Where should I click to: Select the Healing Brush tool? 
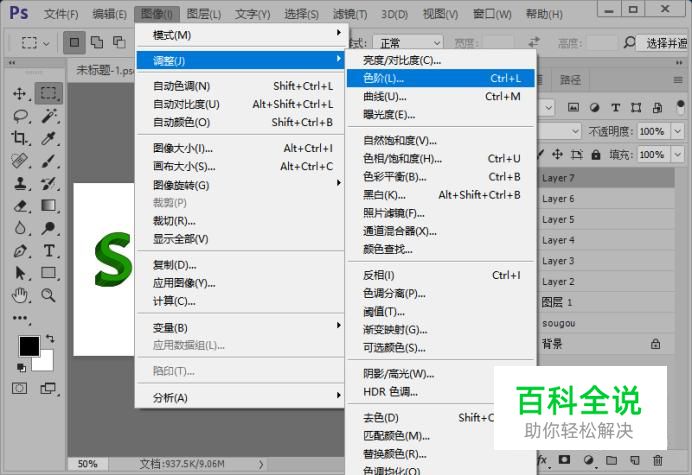pos(19,161)
